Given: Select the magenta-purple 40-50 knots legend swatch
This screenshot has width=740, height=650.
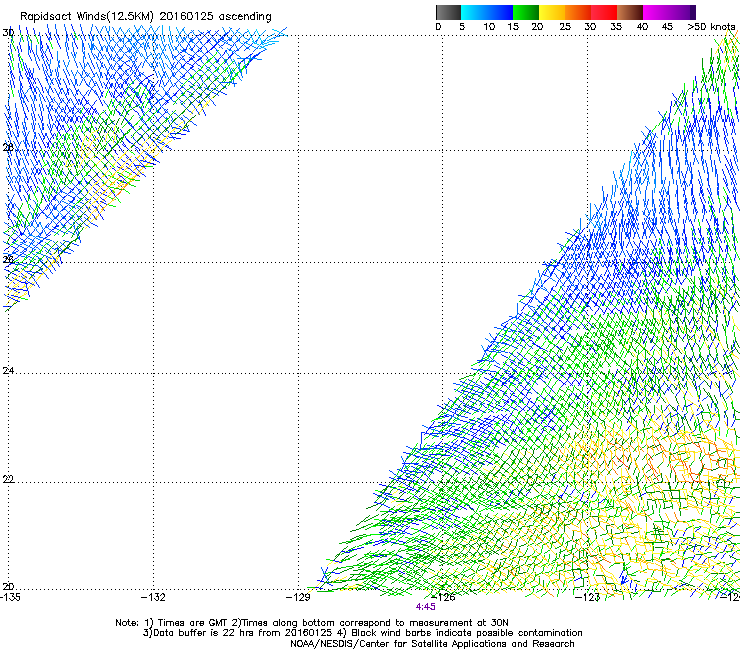Looking at the screenshot, I should coord(669,12).
